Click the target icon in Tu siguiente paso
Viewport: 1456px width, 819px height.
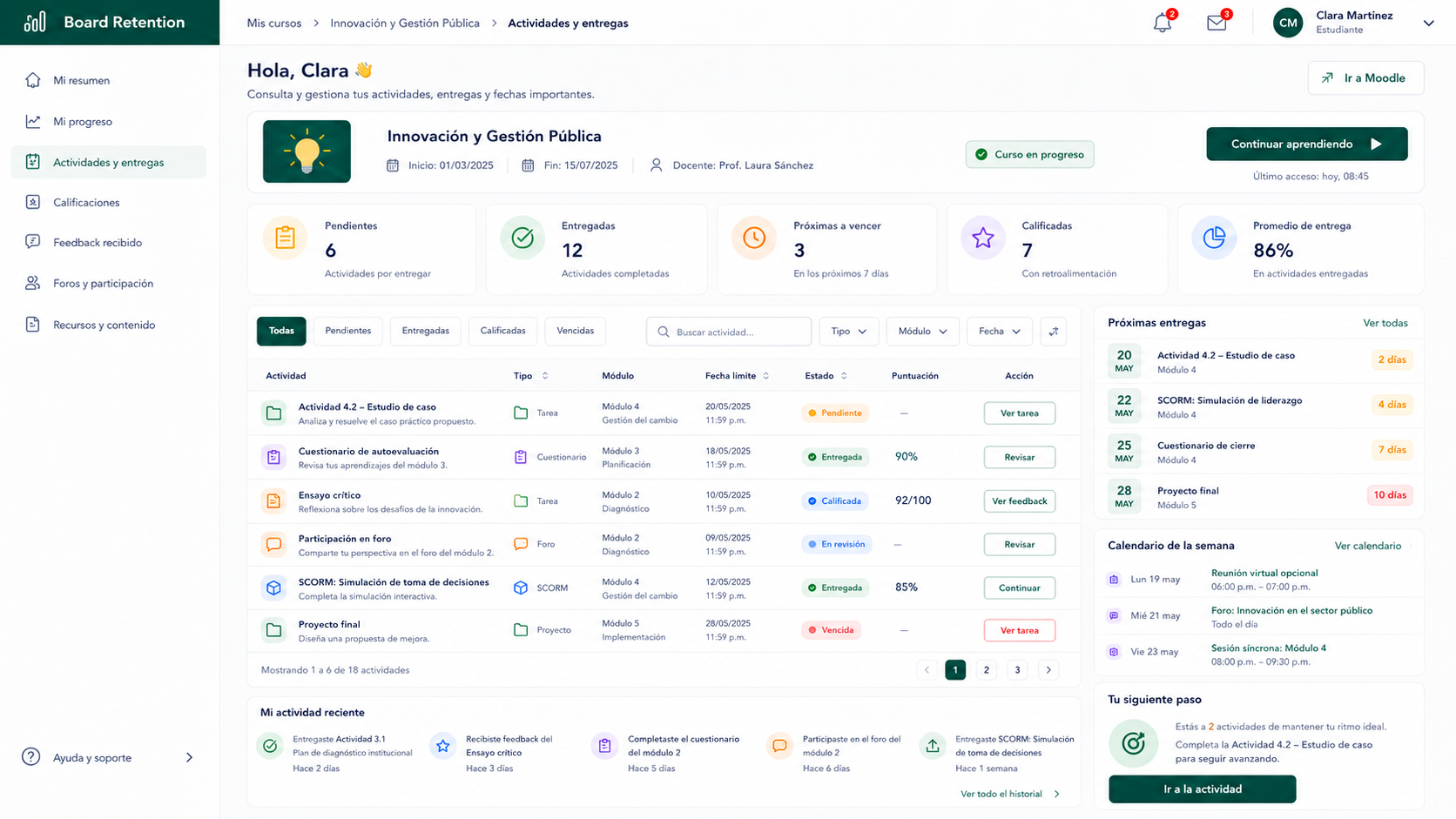(1133, 743)
